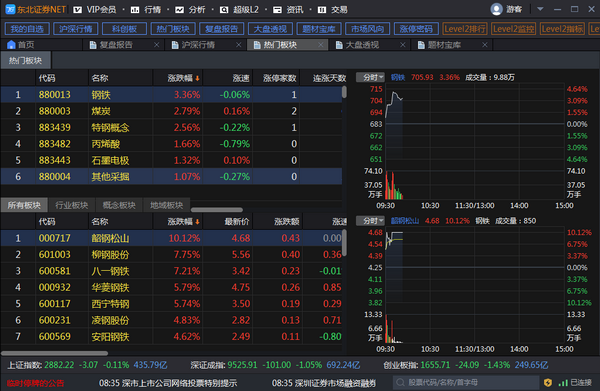Click the Level2监控 toolbar button
This screenshot has height=391, width=600.
pyautogui.click(x=514, y=29)
